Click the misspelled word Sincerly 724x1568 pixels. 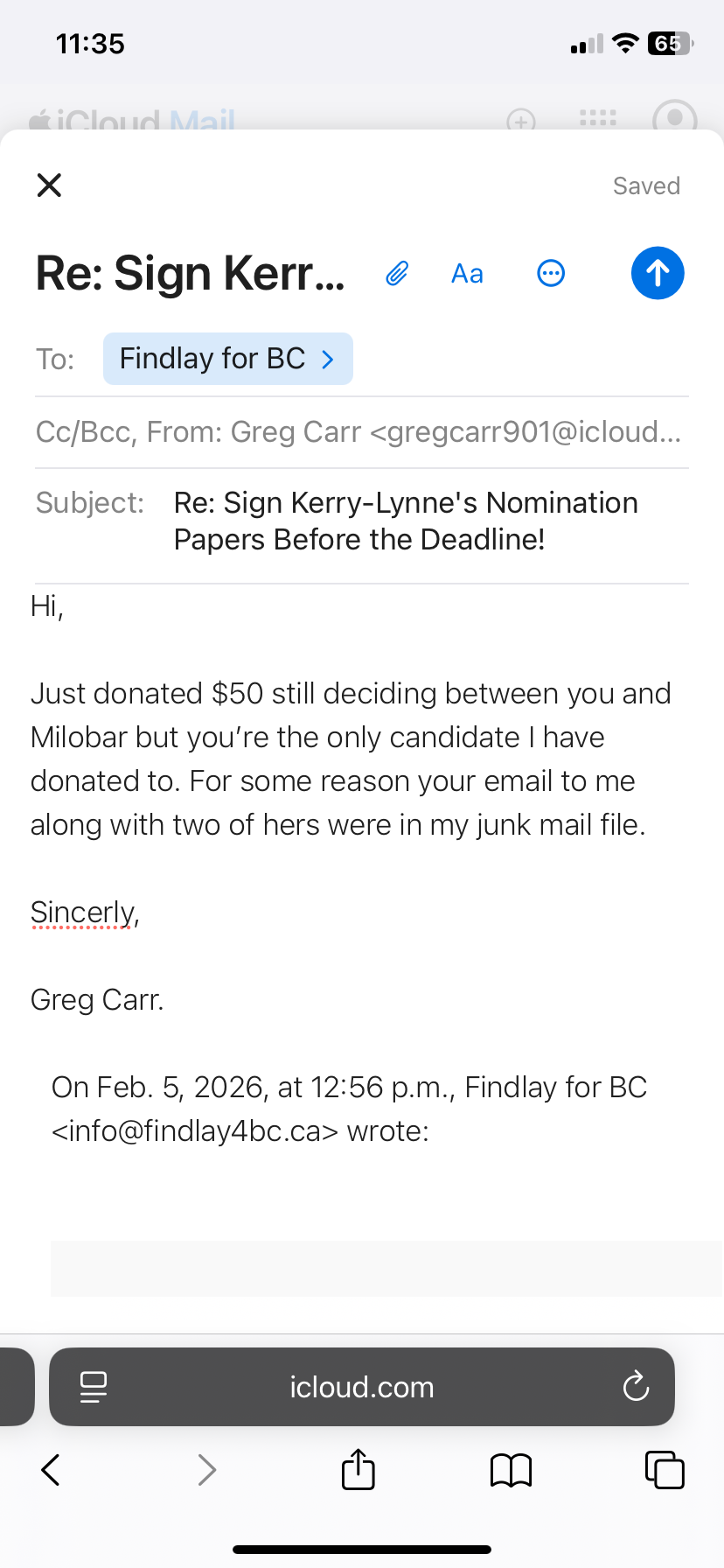coord(82,913)
